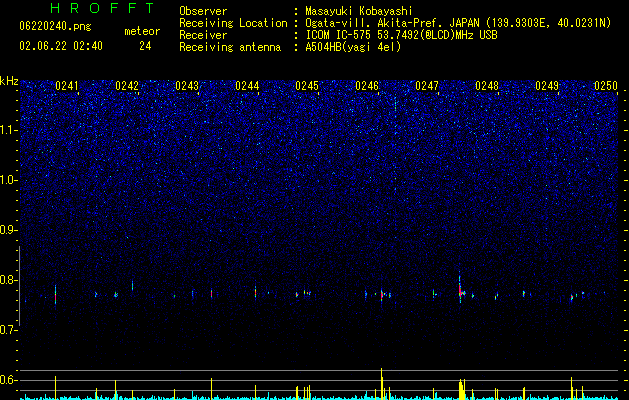Viewport: 629px width, 400px height.
Task: Click the meteor count 24
Action: pyautogui.click(x=145, y=46)
